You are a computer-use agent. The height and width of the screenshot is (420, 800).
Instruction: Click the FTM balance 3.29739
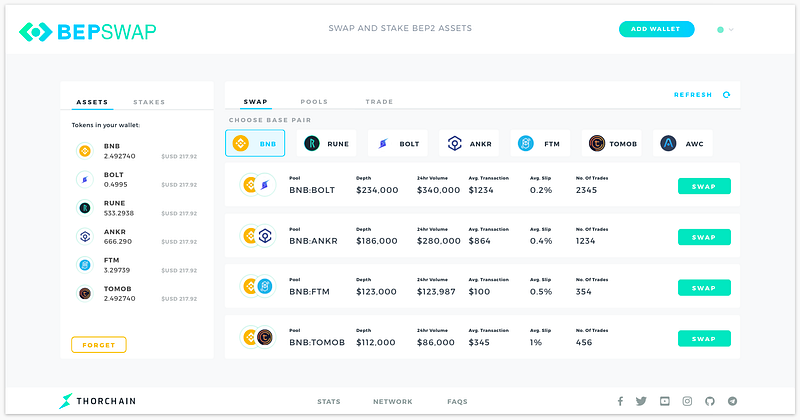(117, 270)
